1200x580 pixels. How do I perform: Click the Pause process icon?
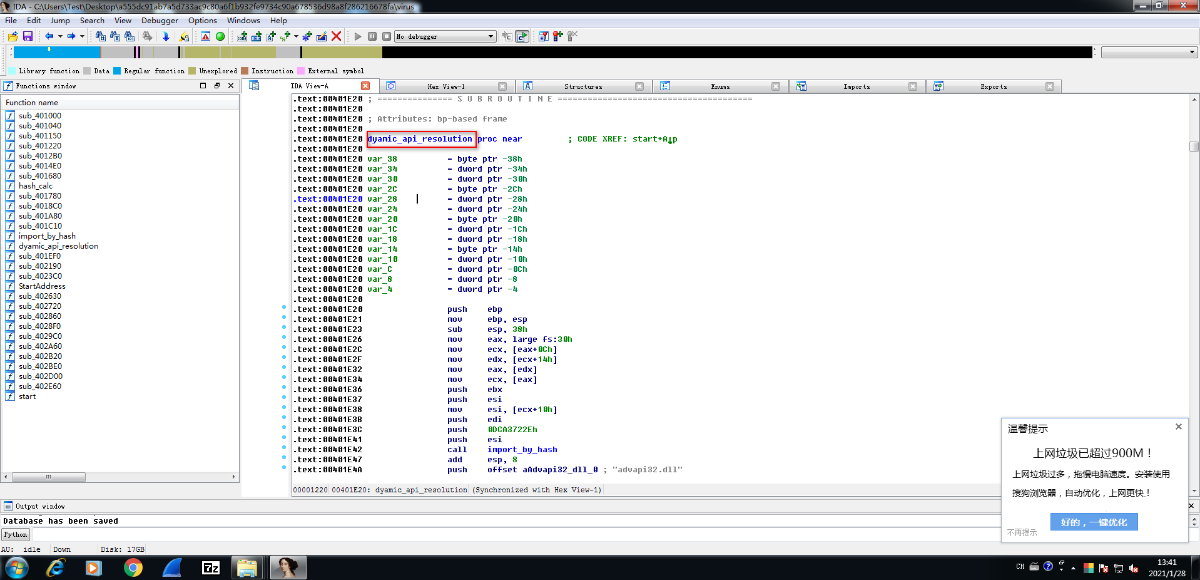pyautogui.click(x=372, y=36)
